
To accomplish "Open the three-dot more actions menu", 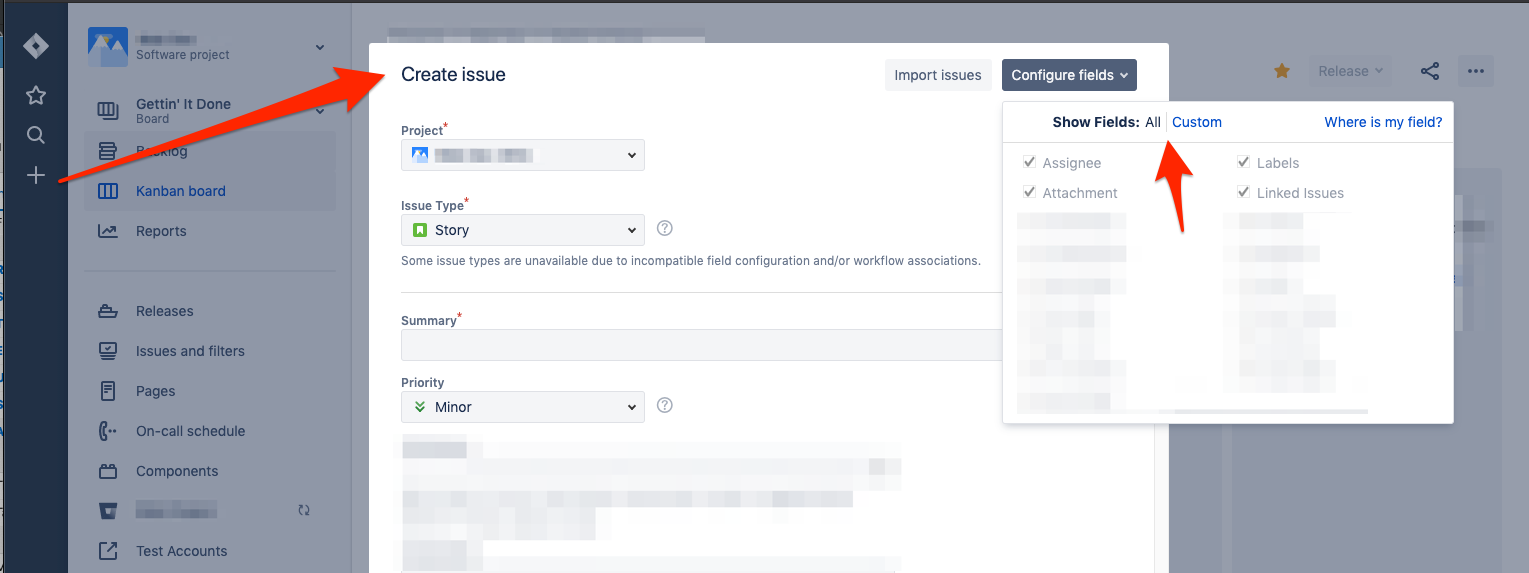I will (1476, 71).
